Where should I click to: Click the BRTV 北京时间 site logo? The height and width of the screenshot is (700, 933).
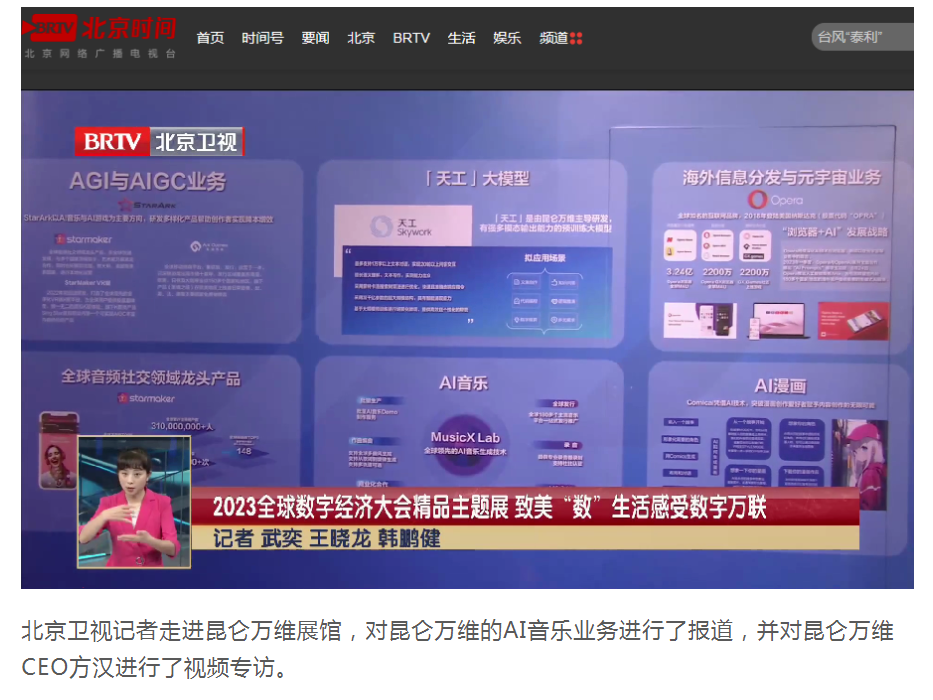point(100,36)
